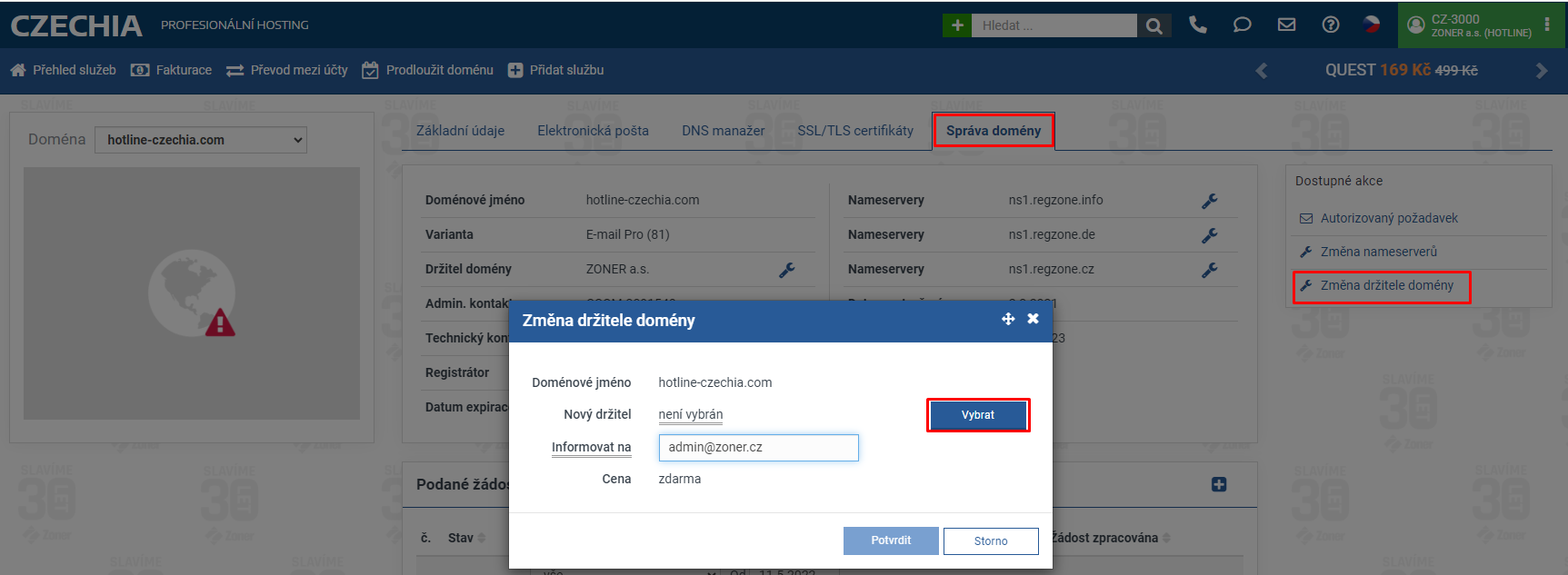Image resolution: width=1568 pixels, height=575 pixels.
Task: Click the magnifier search icon
Action: (1154, 25)
